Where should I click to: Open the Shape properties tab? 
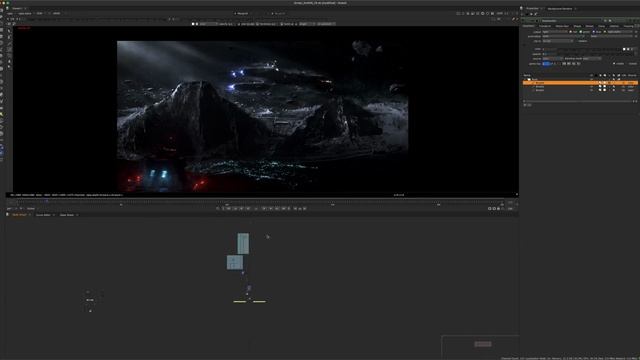[x=577, y=26]
